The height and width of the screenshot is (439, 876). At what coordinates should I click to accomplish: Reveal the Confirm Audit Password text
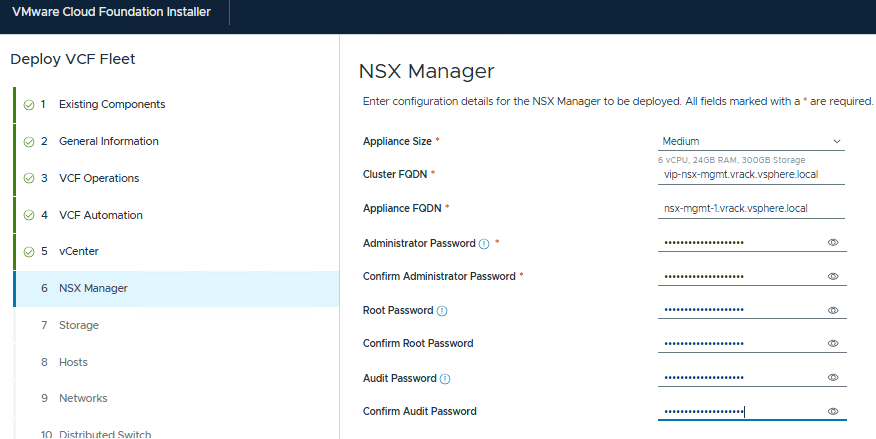[x=833, y=411]
